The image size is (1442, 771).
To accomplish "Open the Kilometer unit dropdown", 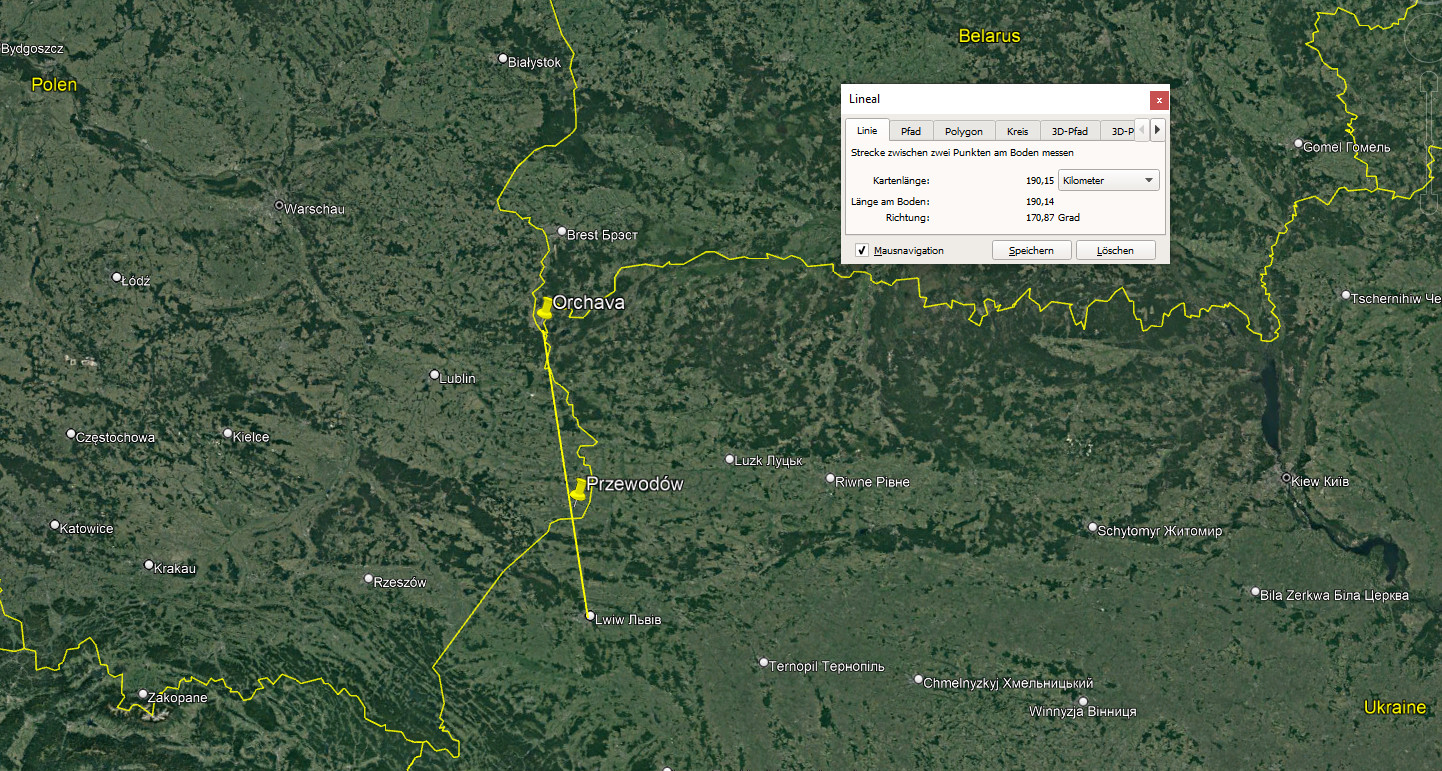I will (1108, 181).
